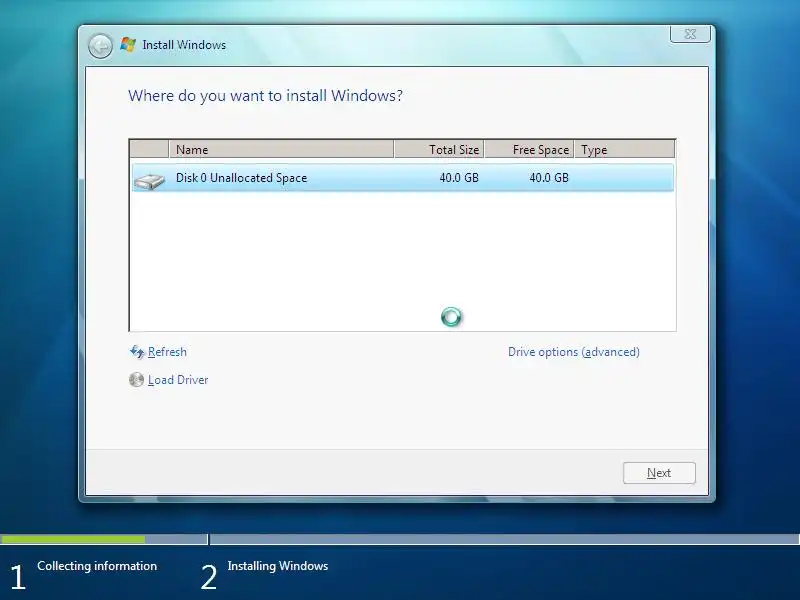Click the Refresh arrows icon
Viewport: 800px width, 600px height.
(x=137, y=352)
